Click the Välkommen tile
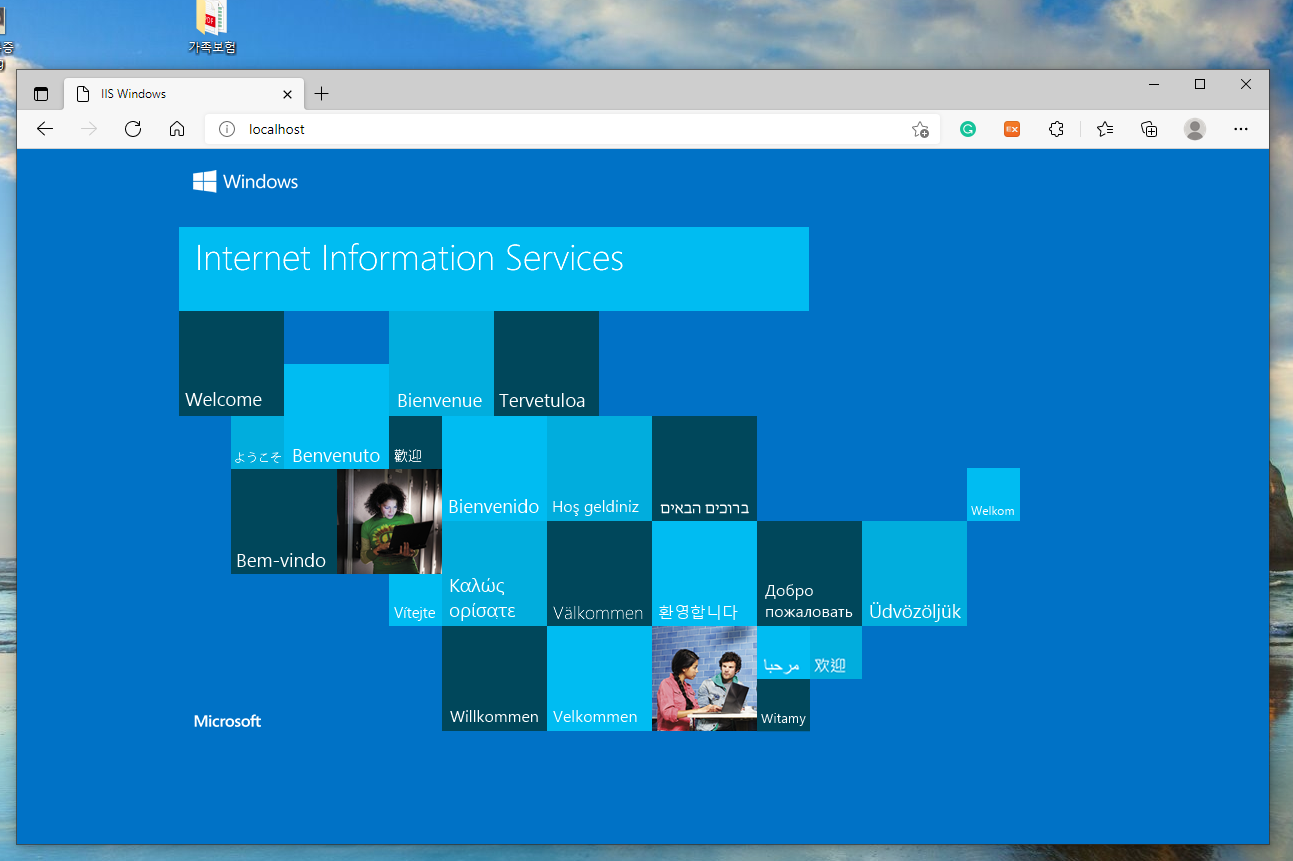This screenshot has width=1293, height=861. click(599, 573)
